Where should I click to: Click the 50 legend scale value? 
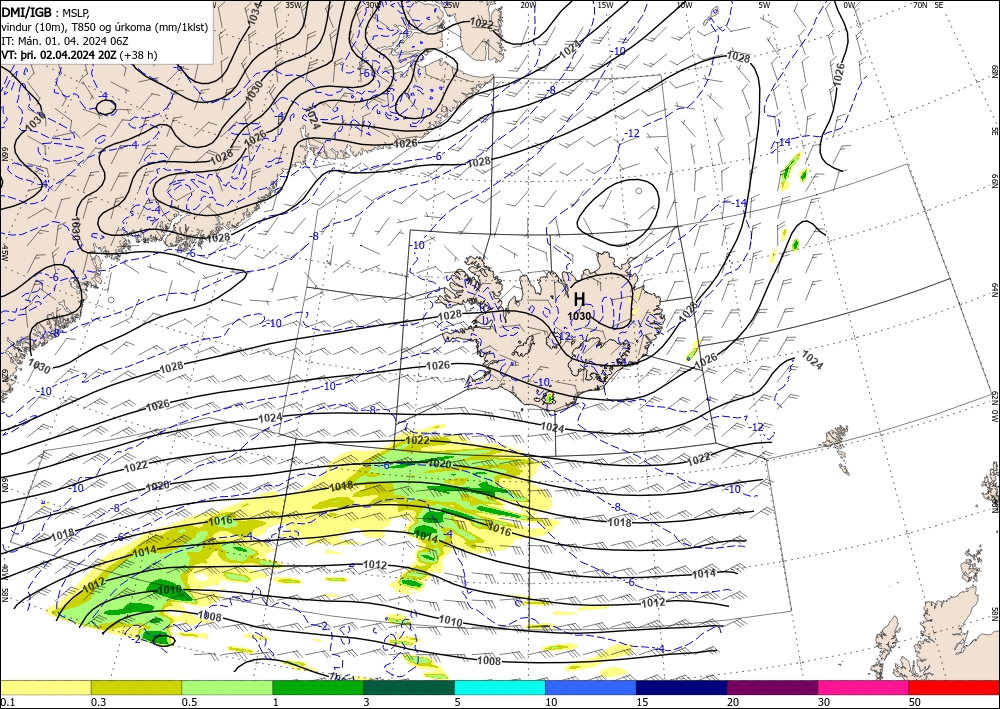(x=915, y=702)
